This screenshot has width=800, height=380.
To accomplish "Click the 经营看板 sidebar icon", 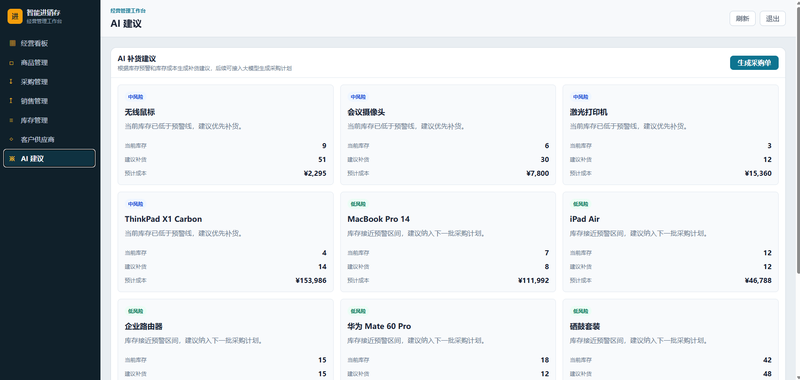I will coord(12,43).
